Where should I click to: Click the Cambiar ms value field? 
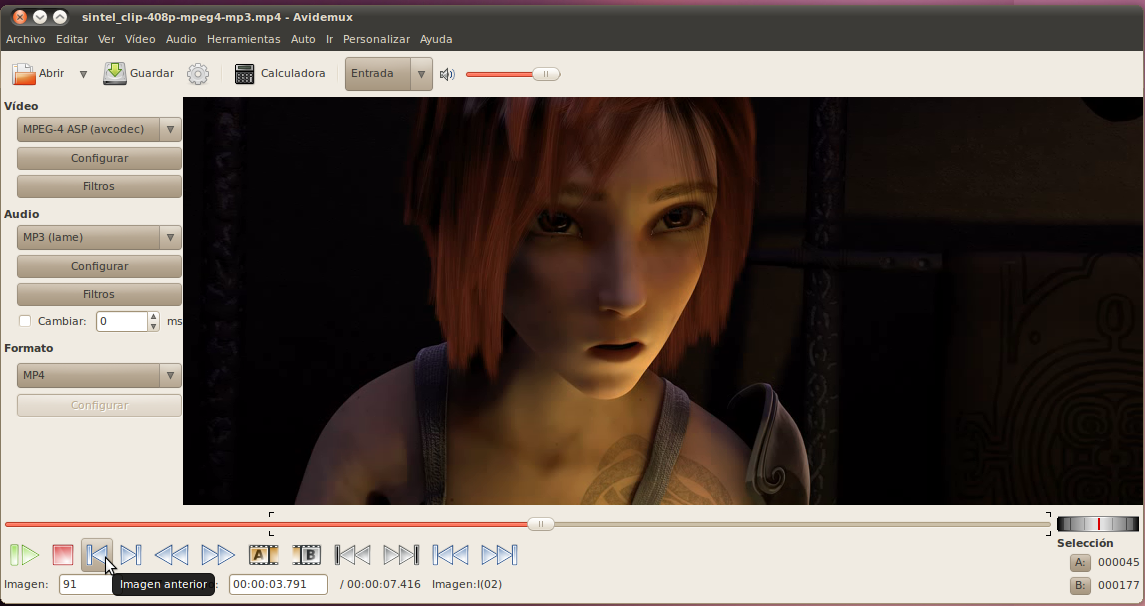pos(122,321)
